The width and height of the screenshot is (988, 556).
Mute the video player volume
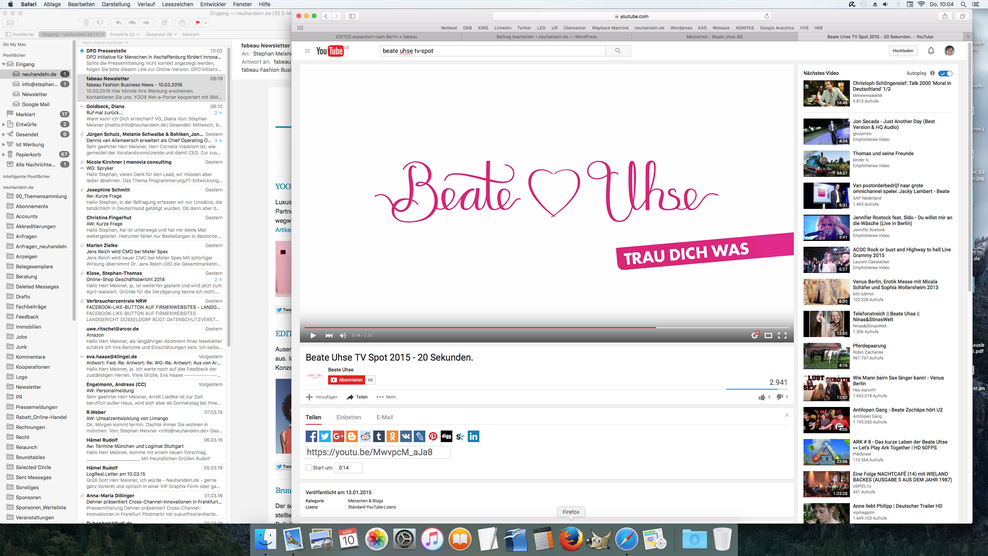click(x=343, y=335)
